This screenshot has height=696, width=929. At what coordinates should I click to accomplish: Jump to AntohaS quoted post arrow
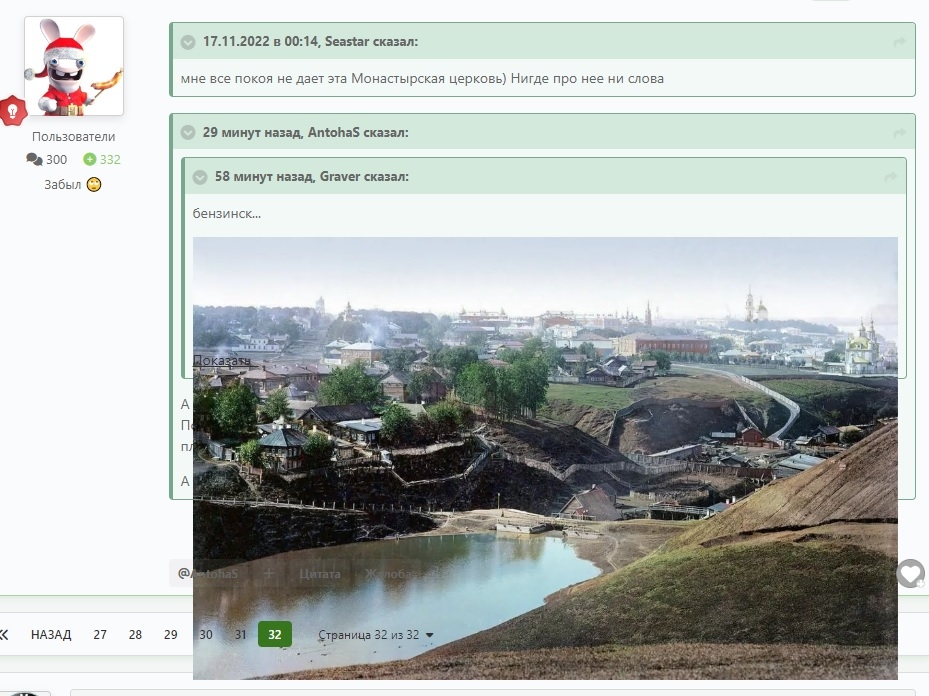click(899, 133)
